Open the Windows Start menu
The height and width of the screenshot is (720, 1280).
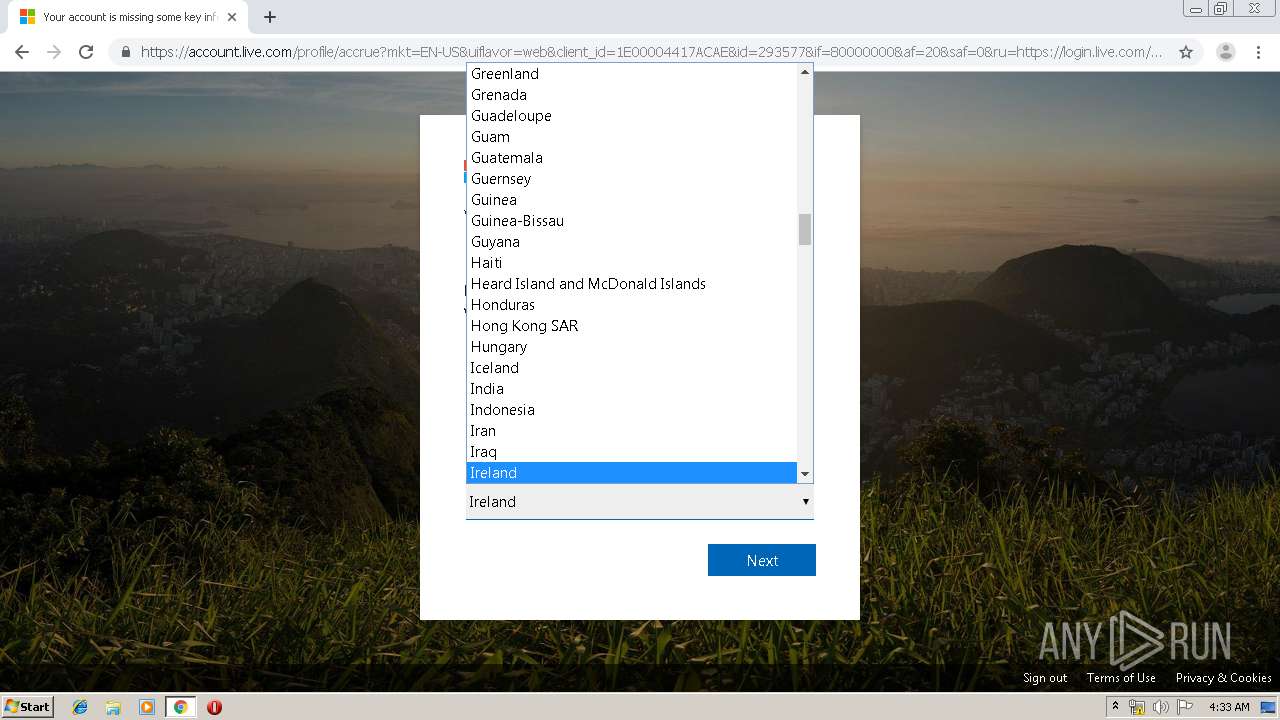click(28, 707)
